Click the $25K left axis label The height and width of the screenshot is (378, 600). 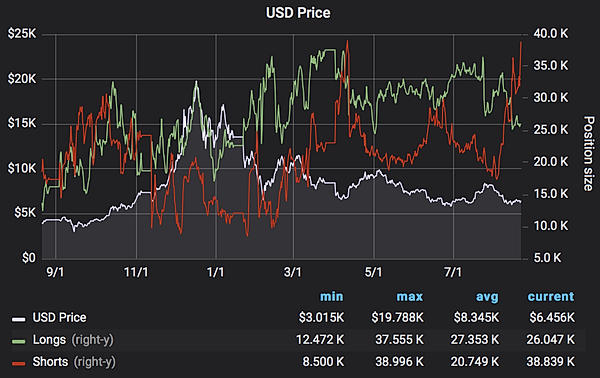coord(22,34)
